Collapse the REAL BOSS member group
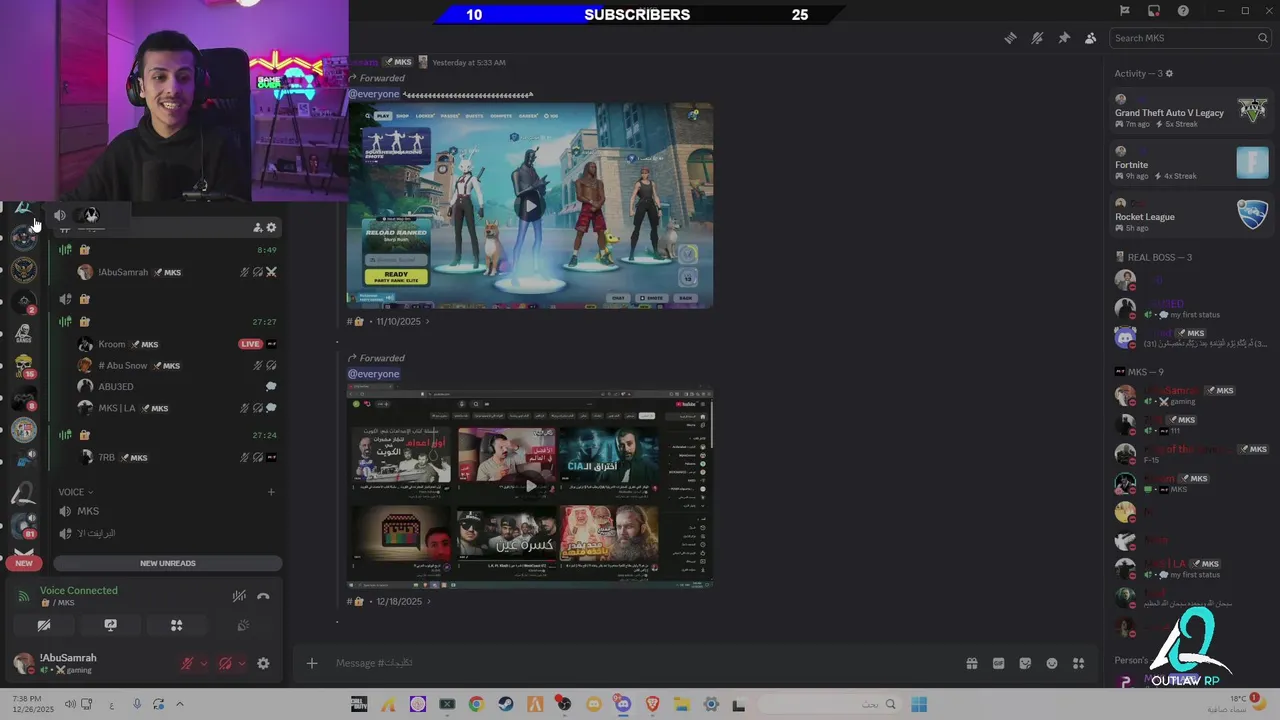The height and width of the screenshot is (720, 1280). pyautogui.click(x=1160, y=257)
